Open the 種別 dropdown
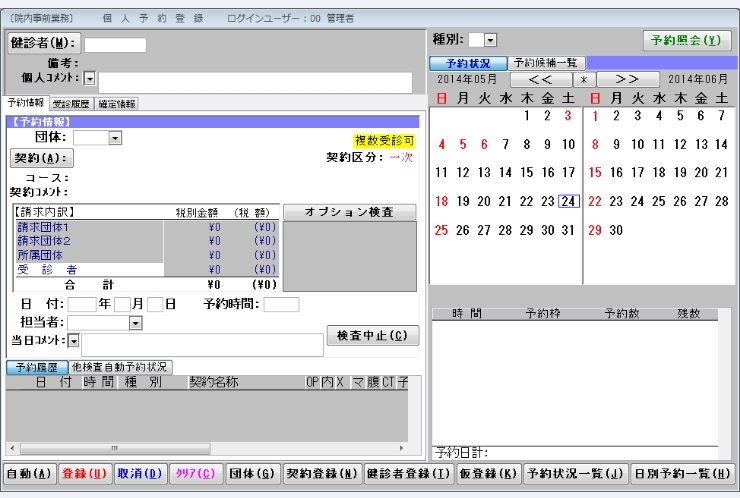This screenshot has height=498, width=740. 489,39
